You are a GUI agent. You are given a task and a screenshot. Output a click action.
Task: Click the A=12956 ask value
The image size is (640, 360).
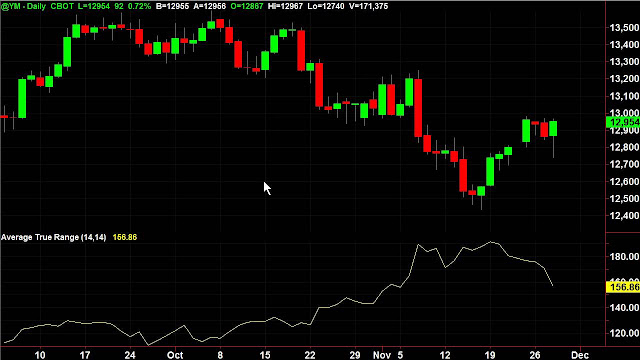(210, 7)
